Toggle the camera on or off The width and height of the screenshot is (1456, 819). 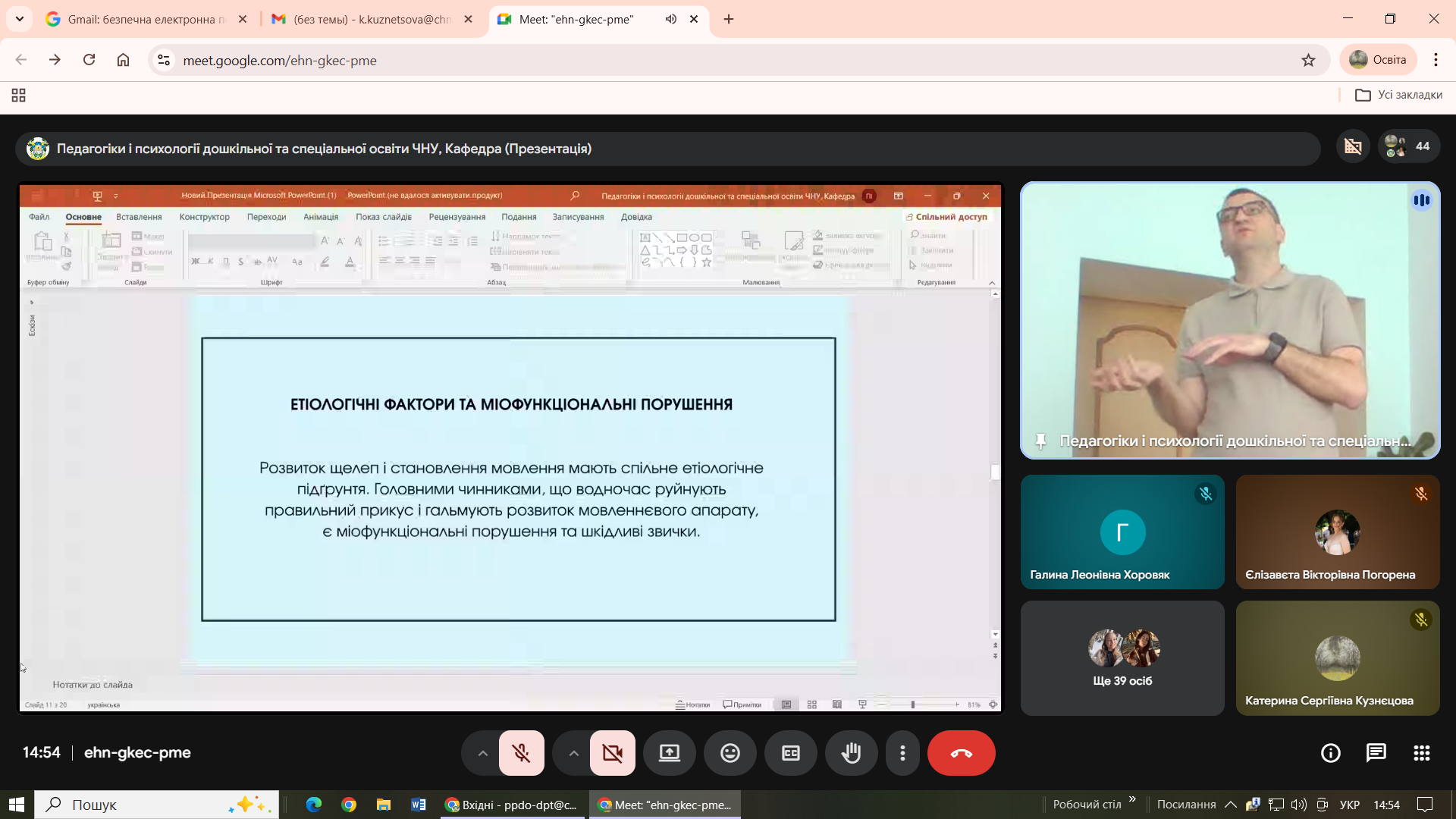pyautogui.click(x=612, y=753)
